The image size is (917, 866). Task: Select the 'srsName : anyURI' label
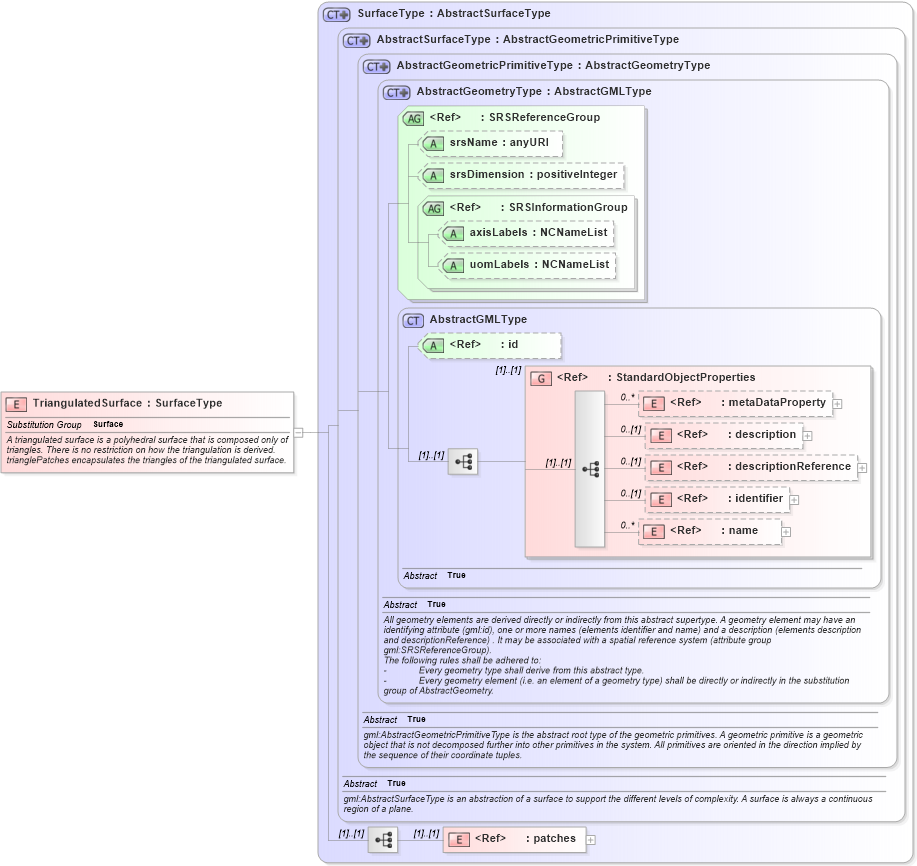(x=499, y=142)
